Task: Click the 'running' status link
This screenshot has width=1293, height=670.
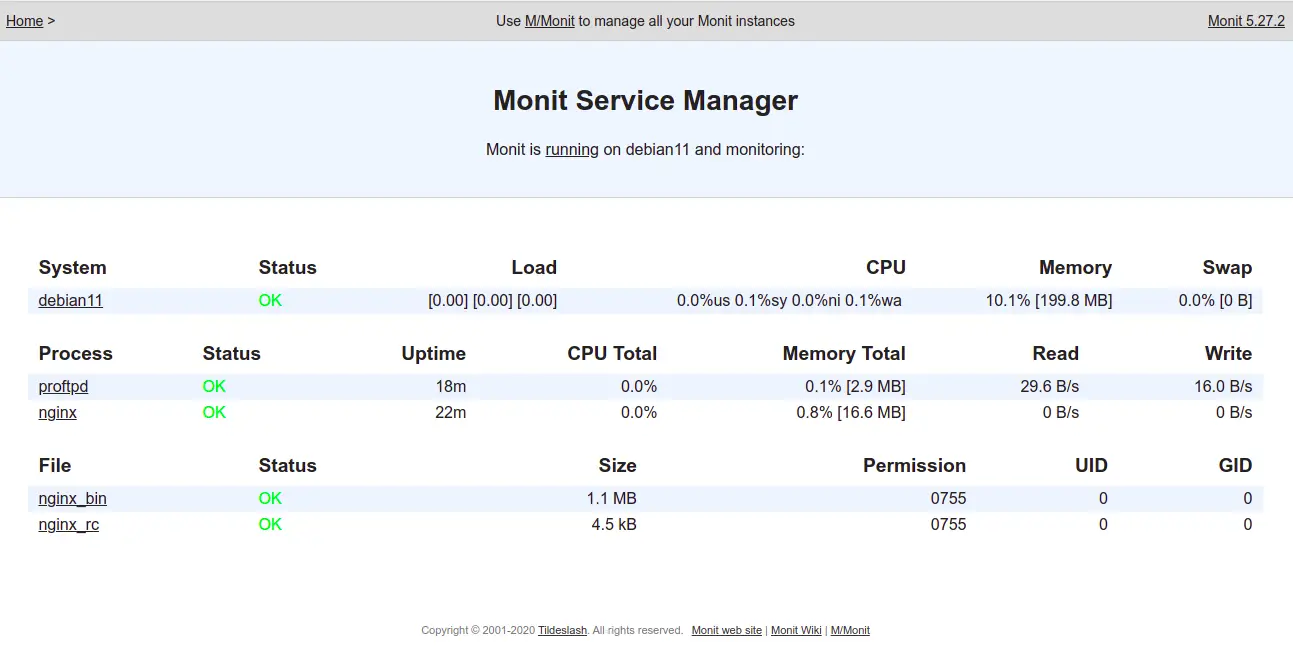Action: pos(572,149)
